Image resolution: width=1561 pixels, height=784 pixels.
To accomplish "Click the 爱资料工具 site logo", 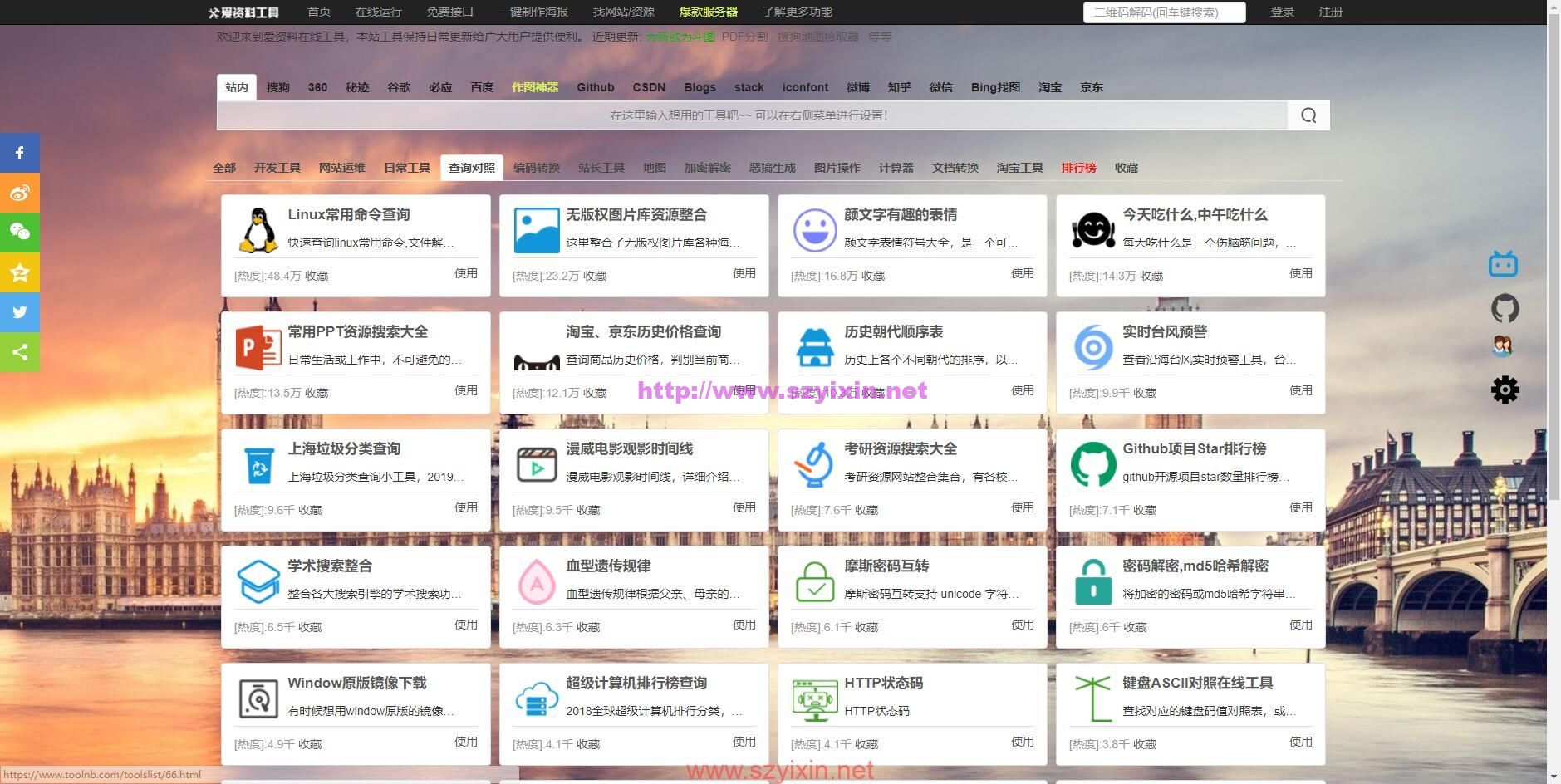I will (243, 12).
